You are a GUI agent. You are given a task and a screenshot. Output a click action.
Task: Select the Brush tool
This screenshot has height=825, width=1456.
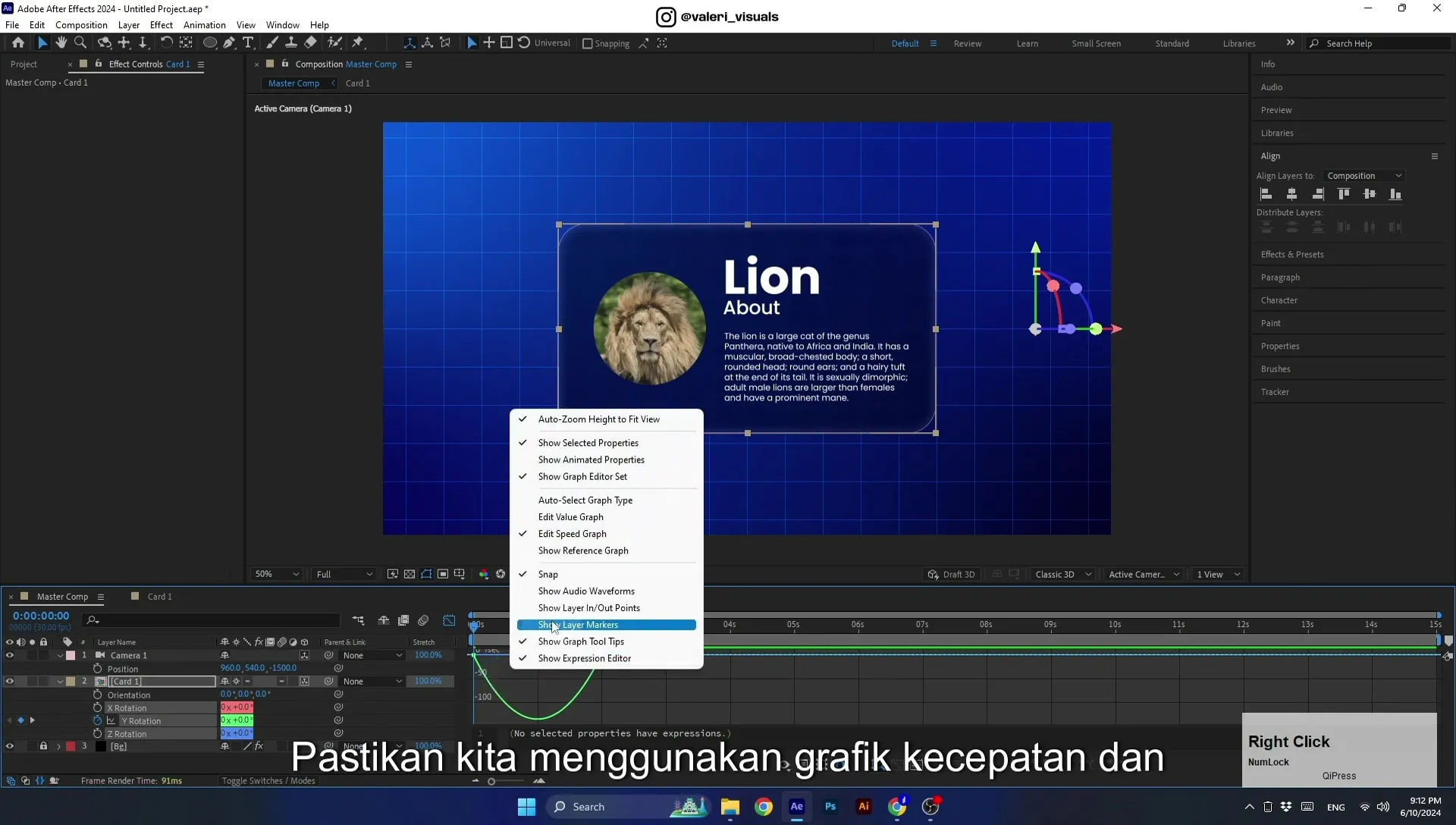[x=272, y=43]
